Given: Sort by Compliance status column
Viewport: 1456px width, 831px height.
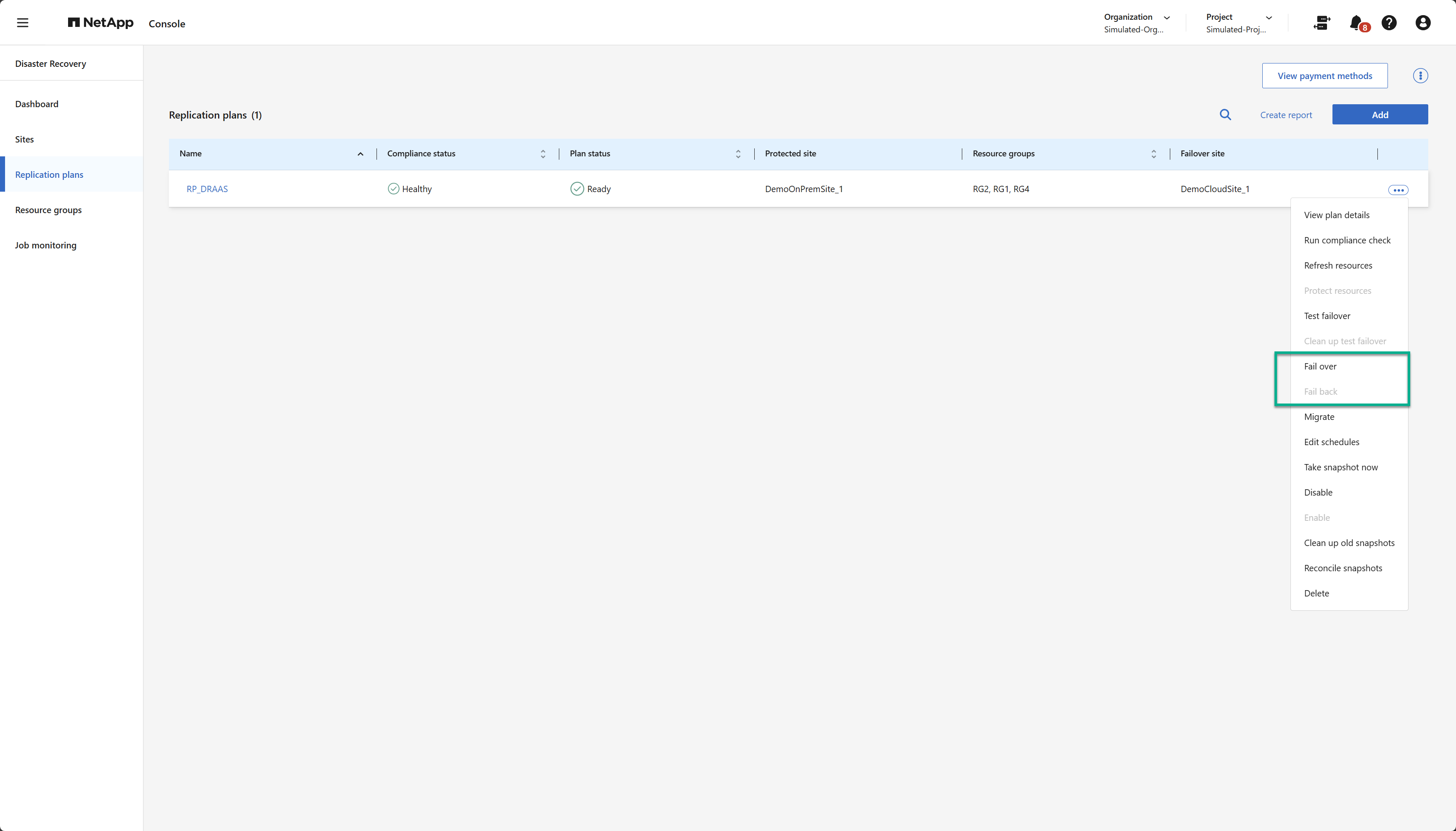Looking at the screenshot, I should pyautogui.click(x=542, y=154).
